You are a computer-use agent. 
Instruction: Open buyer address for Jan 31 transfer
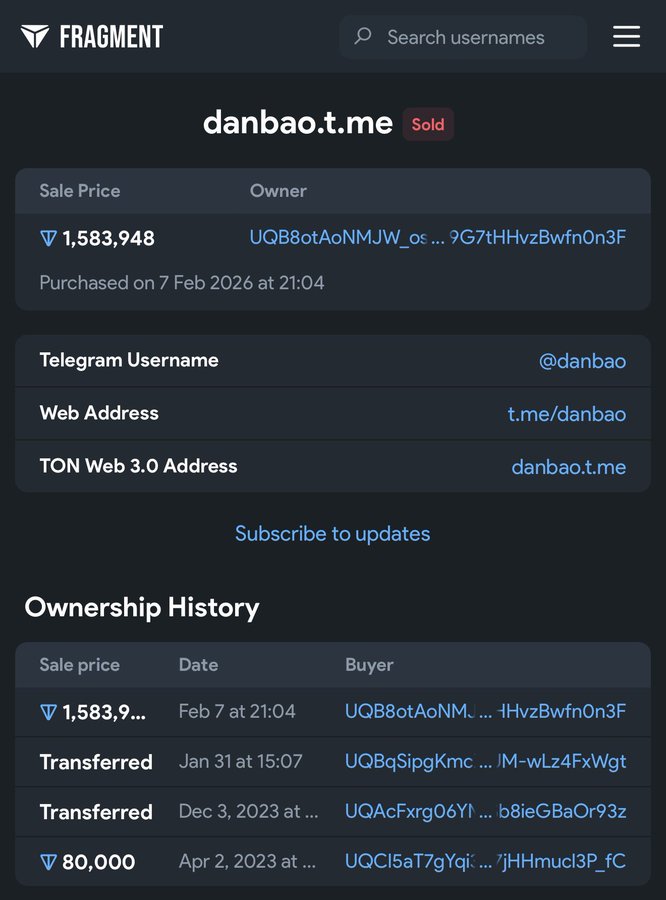(x=485, y=762)
